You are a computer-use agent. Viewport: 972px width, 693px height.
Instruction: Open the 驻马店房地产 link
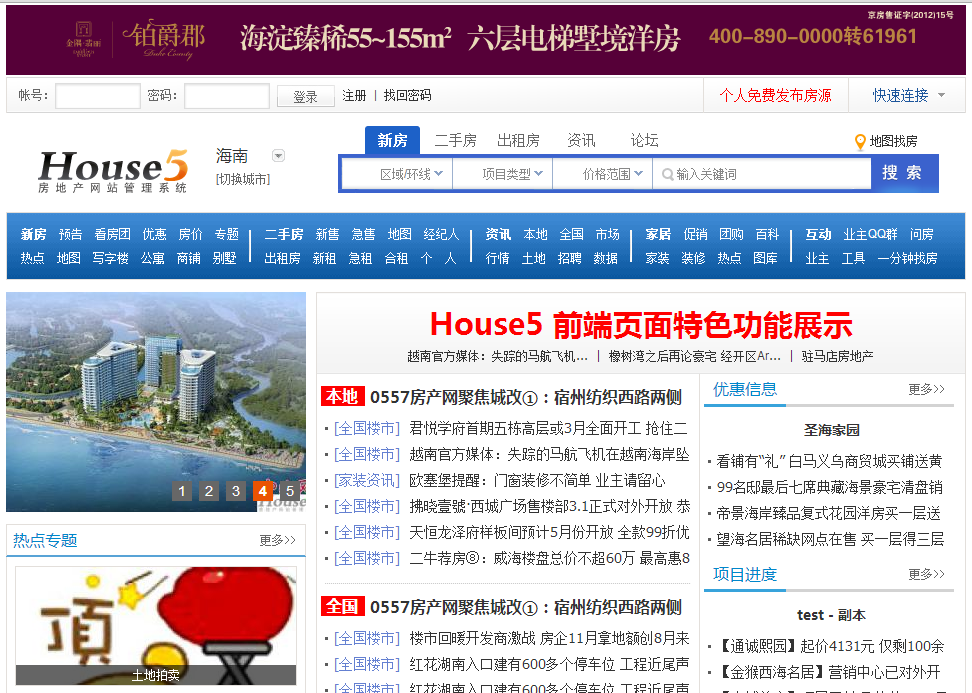pyautogui.click(x=837, y=356)
